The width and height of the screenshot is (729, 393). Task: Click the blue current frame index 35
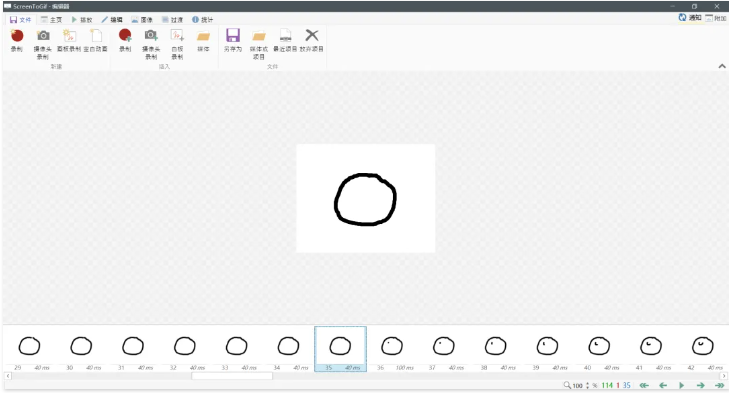tap(627, 386)
